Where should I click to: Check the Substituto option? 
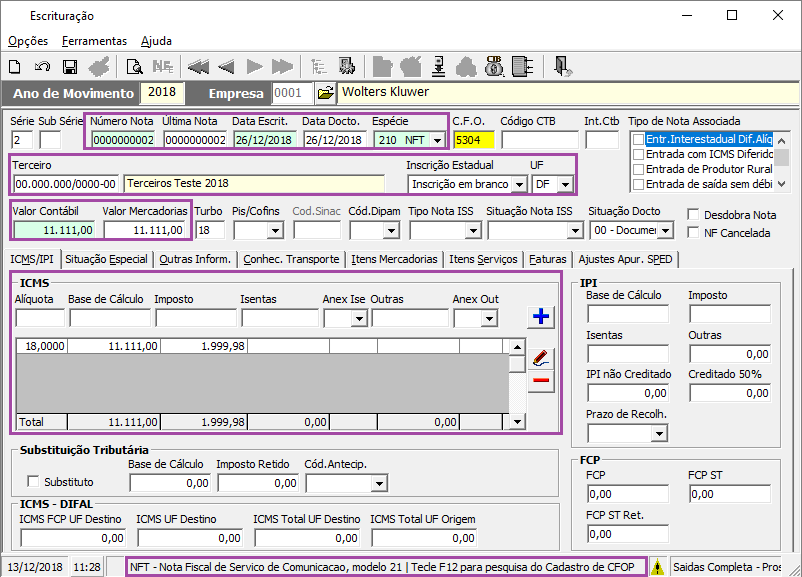pos(33,481)
